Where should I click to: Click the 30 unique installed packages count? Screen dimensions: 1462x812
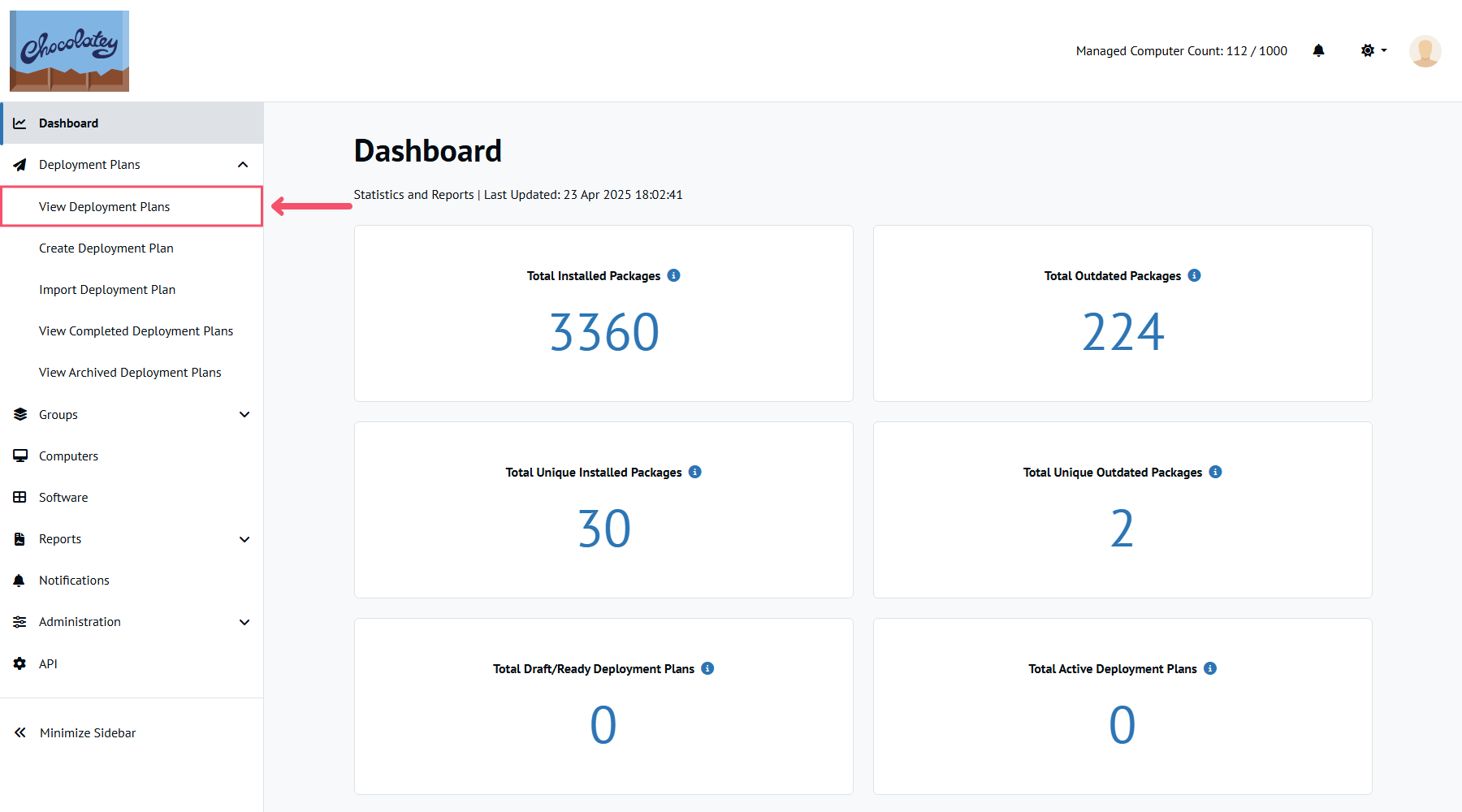(604, 529)
